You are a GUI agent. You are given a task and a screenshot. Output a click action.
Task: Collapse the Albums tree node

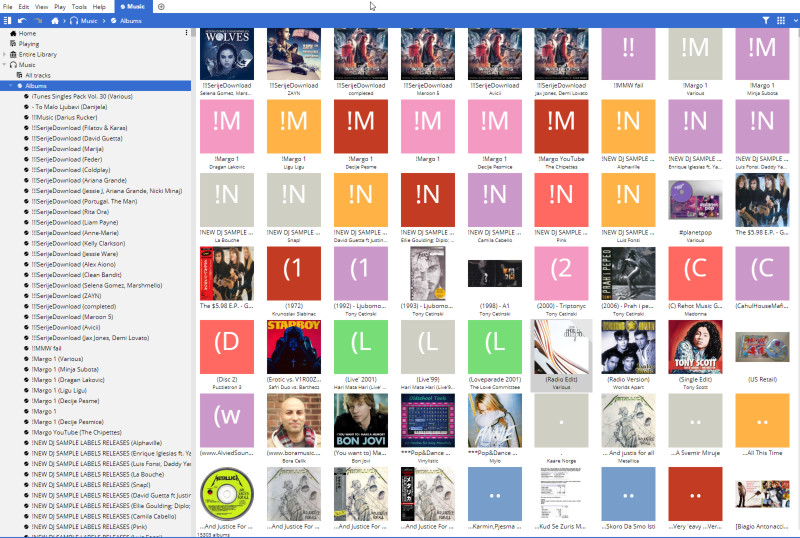pyautogui.click(x=10, y=86)
